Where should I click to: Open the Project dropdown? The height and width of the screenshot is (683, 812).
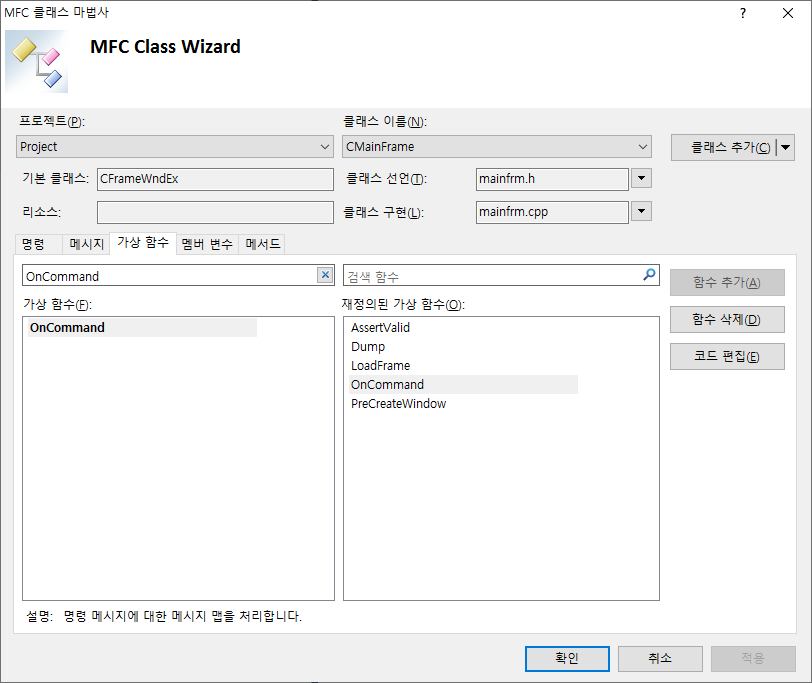(175, 147)
